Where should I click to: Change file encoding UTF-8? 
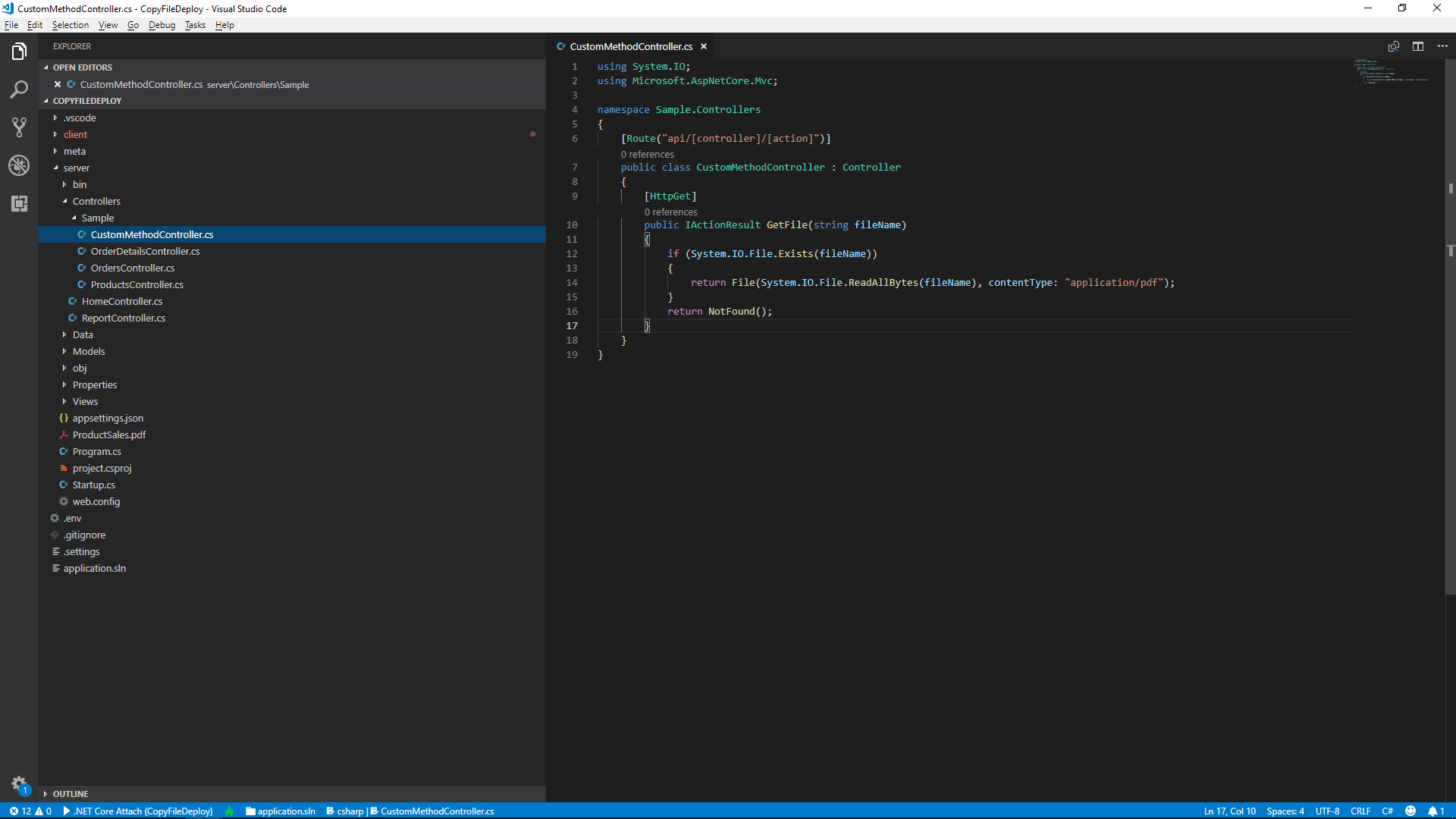click(x=1327, y=811)
